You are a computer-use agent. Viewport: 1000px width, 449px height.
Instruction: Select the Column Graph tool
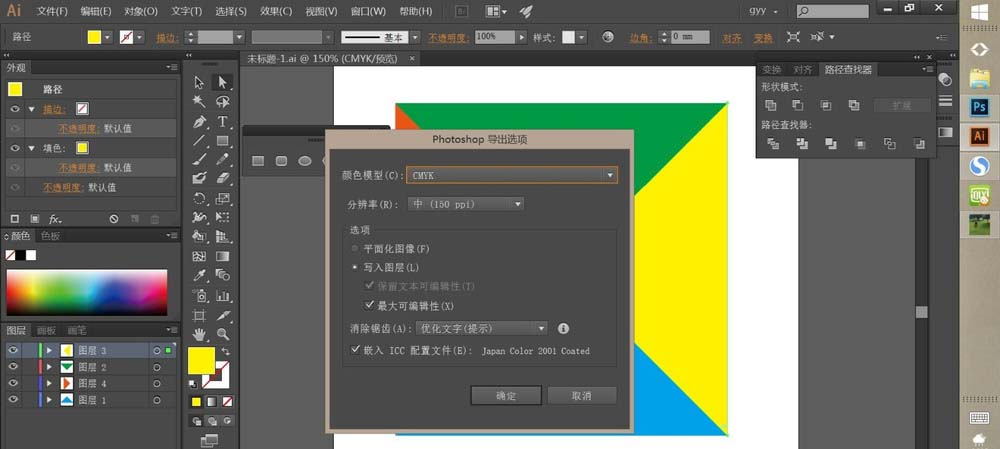coord(223,295)
